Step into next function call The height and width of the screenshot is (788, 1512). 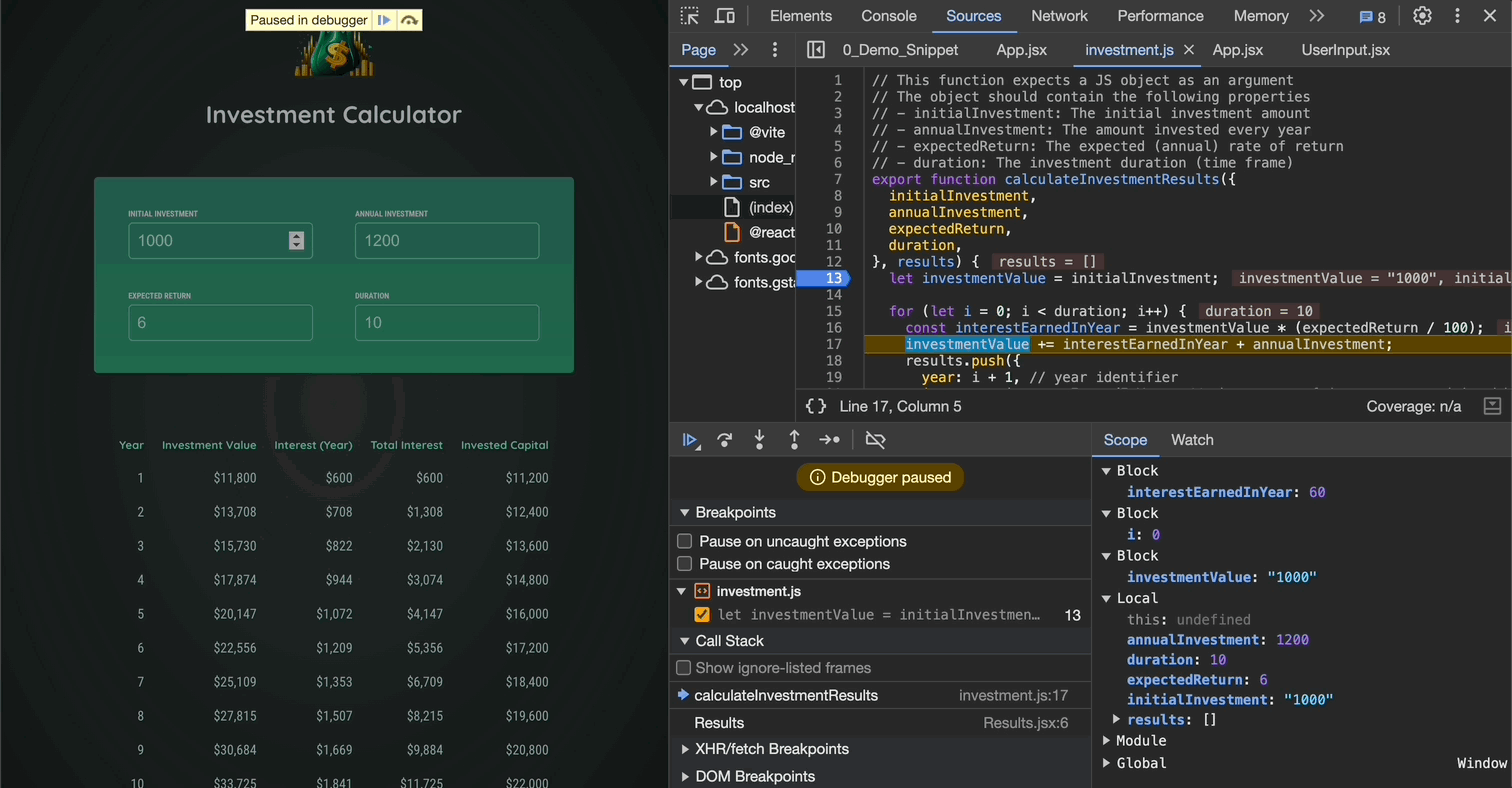[760, 440]
